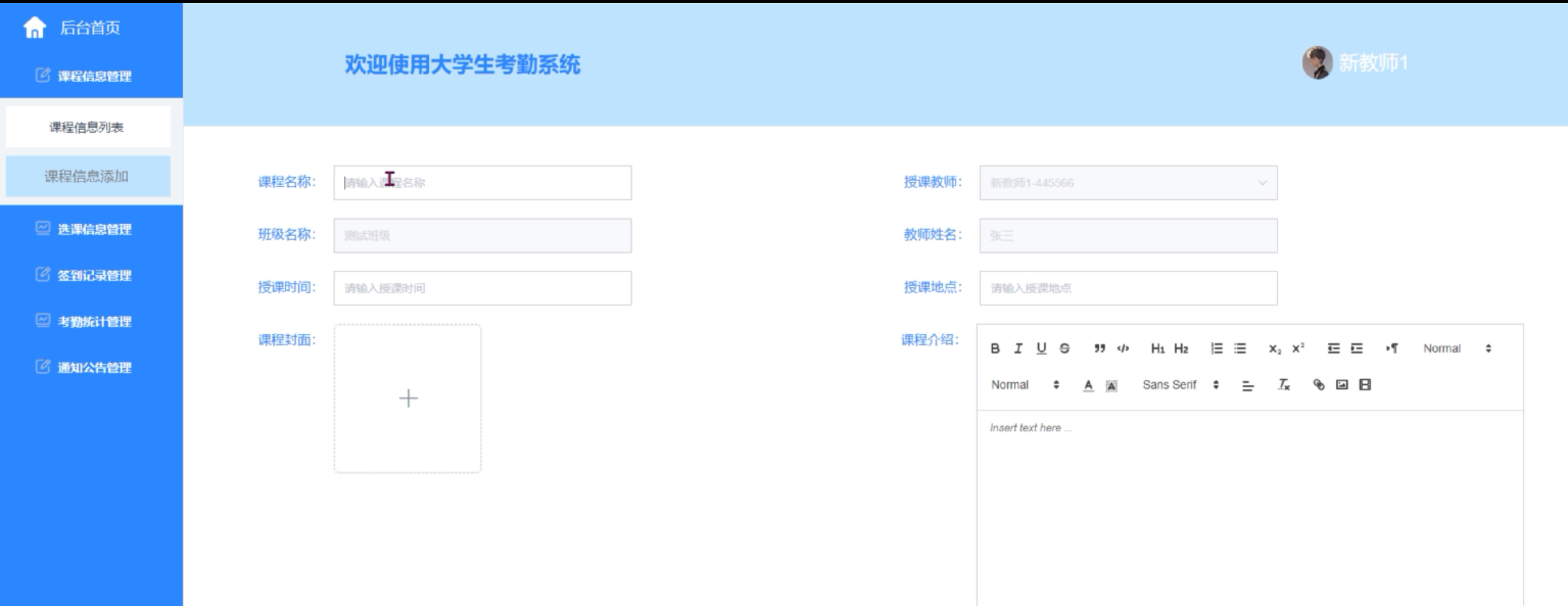Viewport: 1568px width, 606px height.
Task: Upload course cover via plus box
Action: [x=408, y=399]
